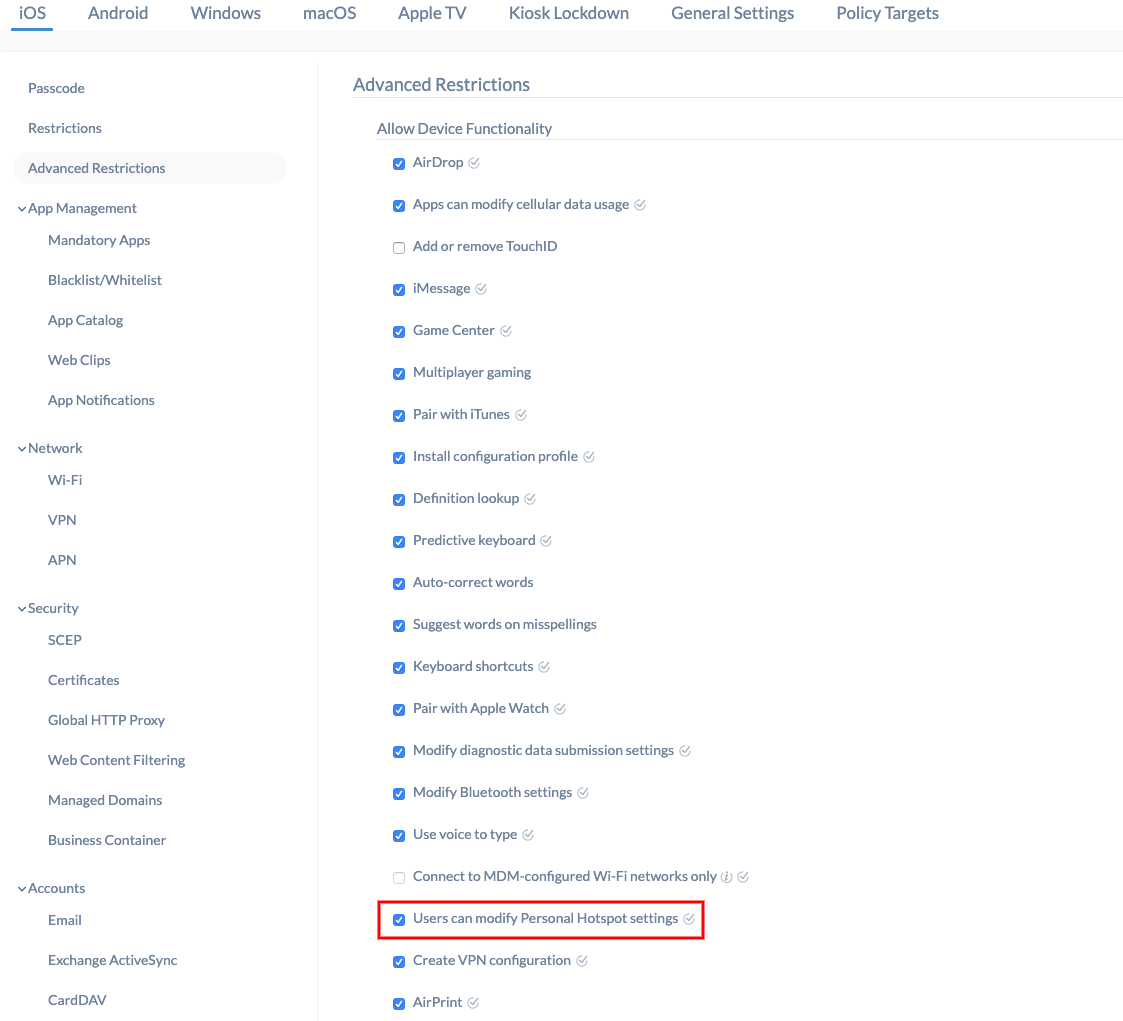Open the General Settings tab

point(732,13)
